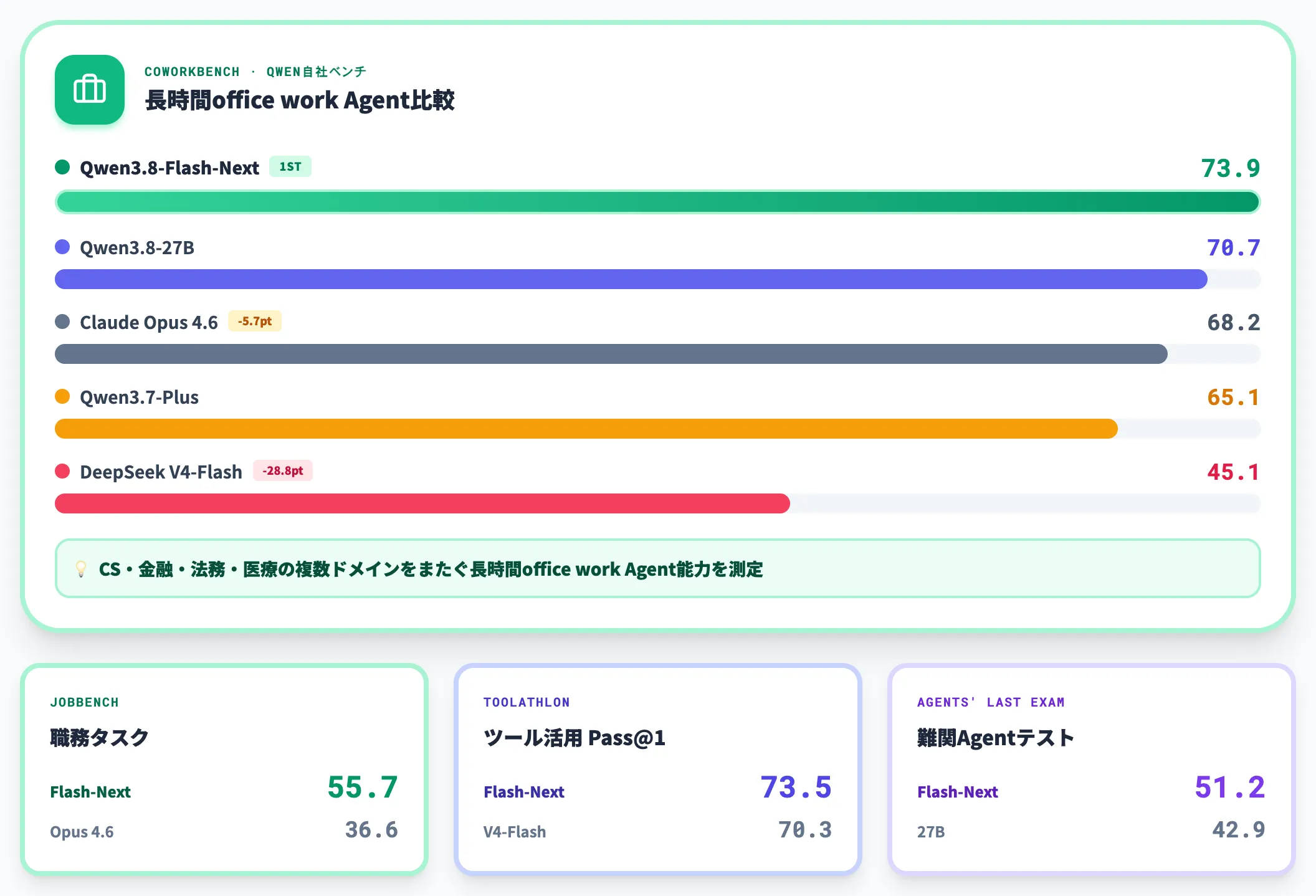Click the score 73.9
The width and height of the screenshot is (1316, 896).
click(x=1231, y=168)
